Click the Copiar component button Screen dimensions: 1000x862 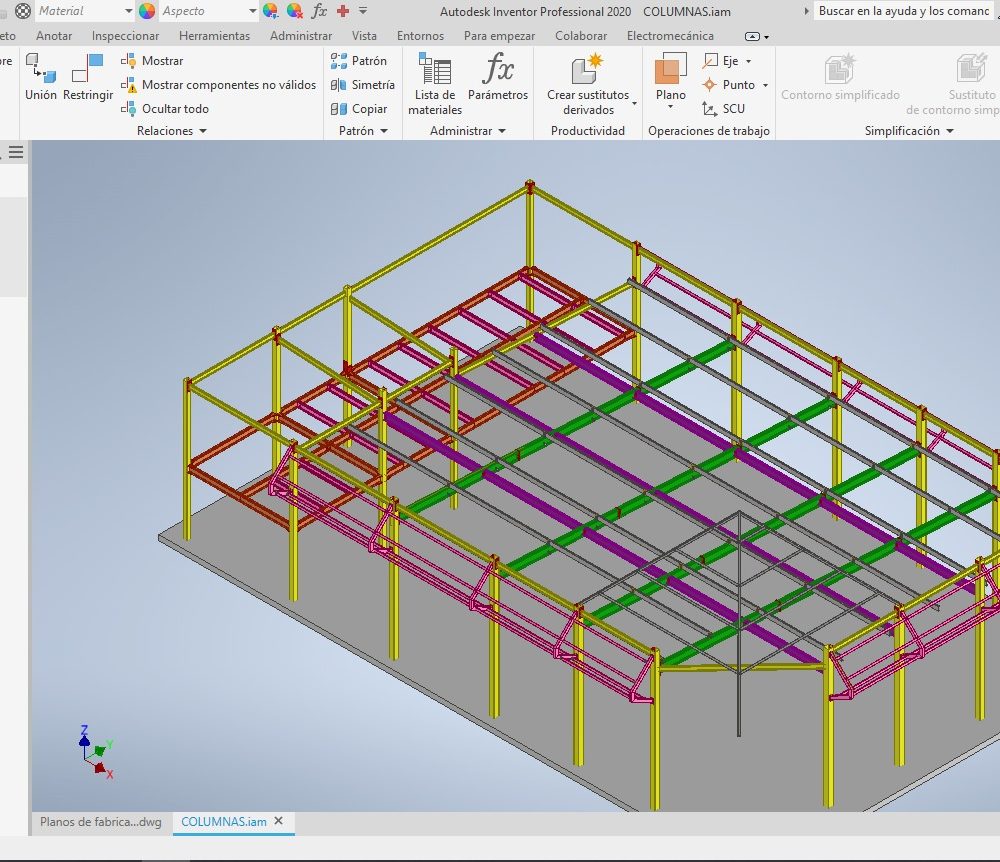(x=360, y=109)
